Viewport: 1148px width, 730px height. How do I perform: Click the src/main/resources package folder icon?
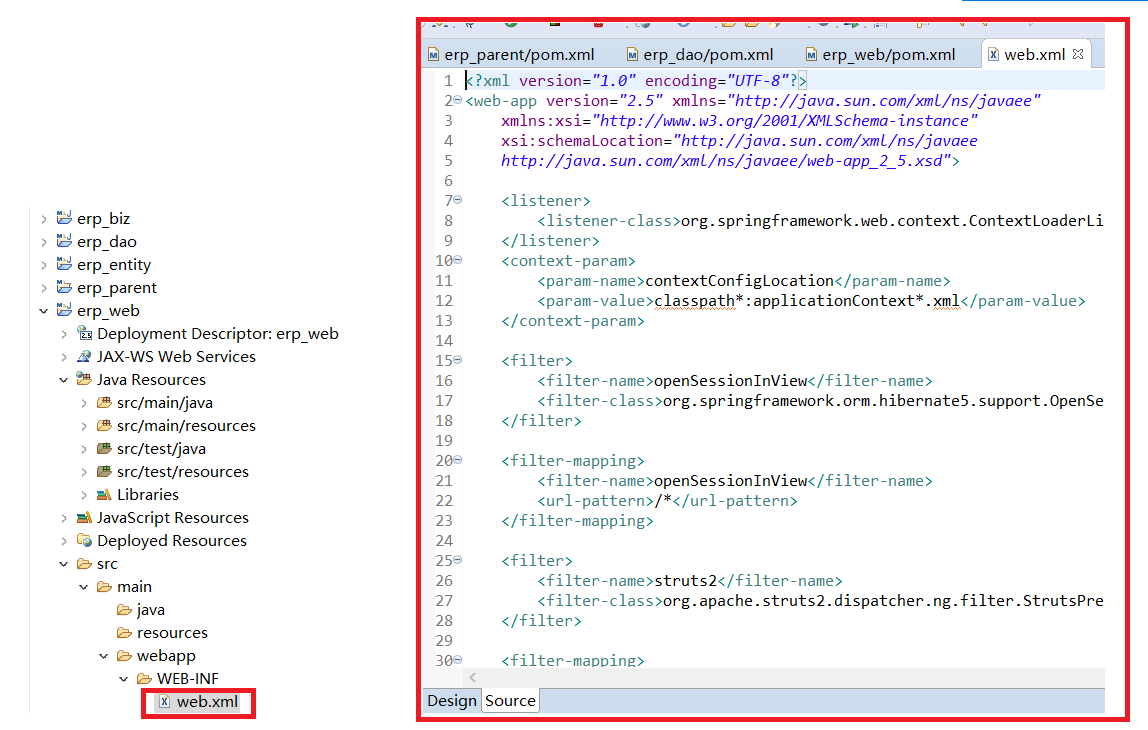tap(105, 425)
